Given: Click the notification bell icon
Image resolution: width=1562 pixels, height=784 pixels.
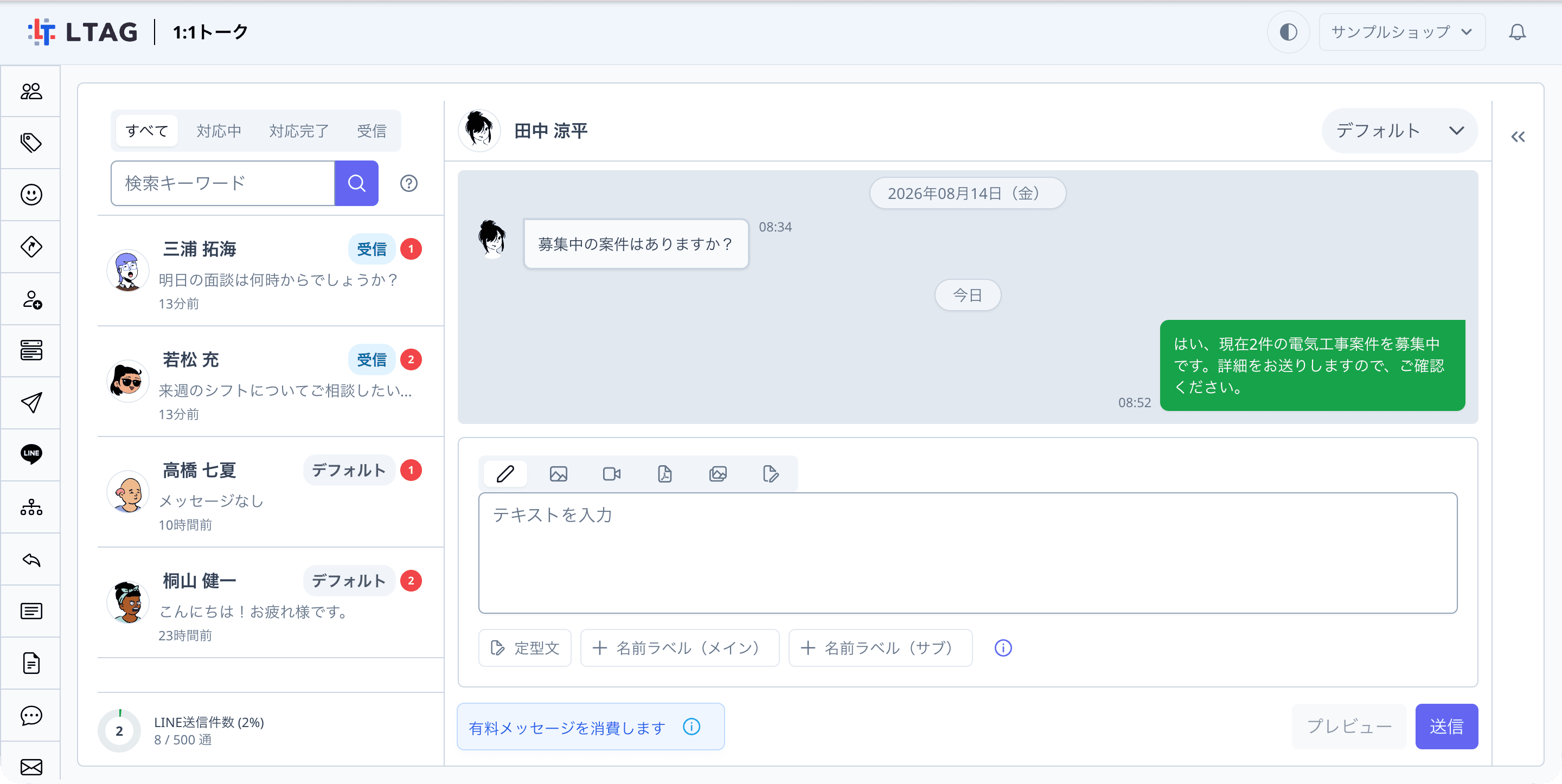Looking at the screenshot, I should (1516, 32).
